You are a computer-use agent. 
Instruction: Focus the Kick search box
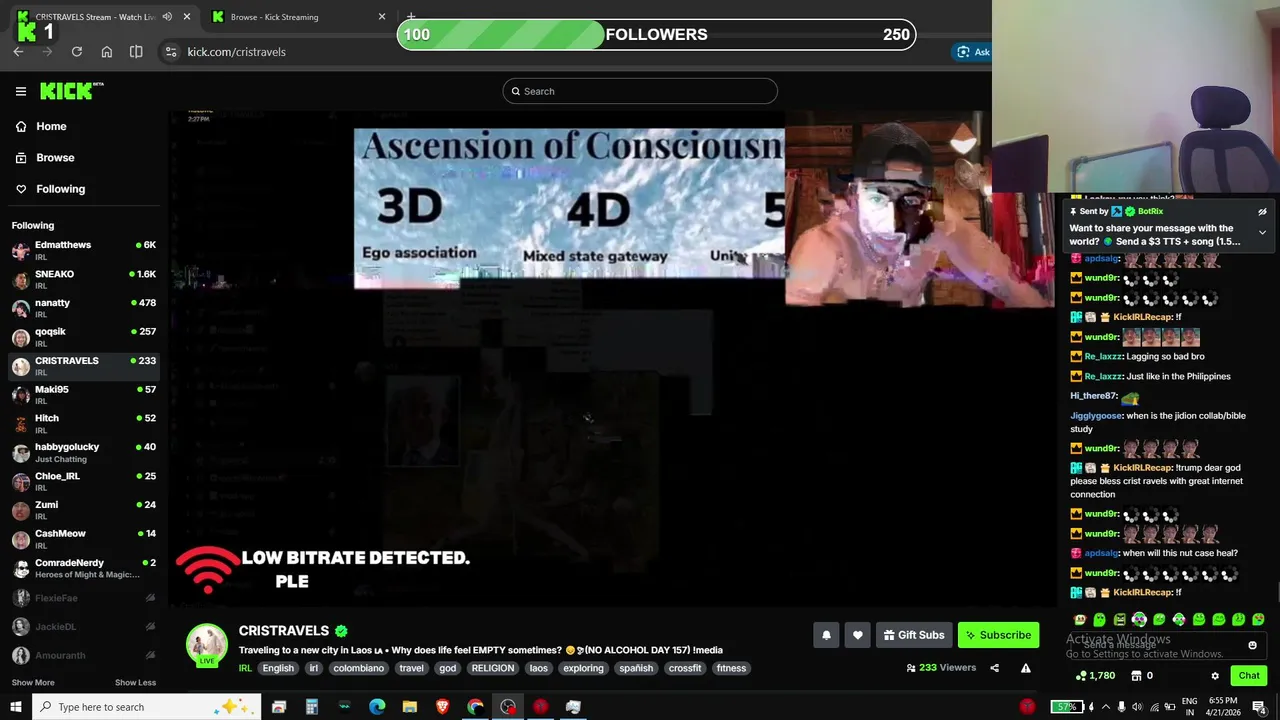(640, 91)
